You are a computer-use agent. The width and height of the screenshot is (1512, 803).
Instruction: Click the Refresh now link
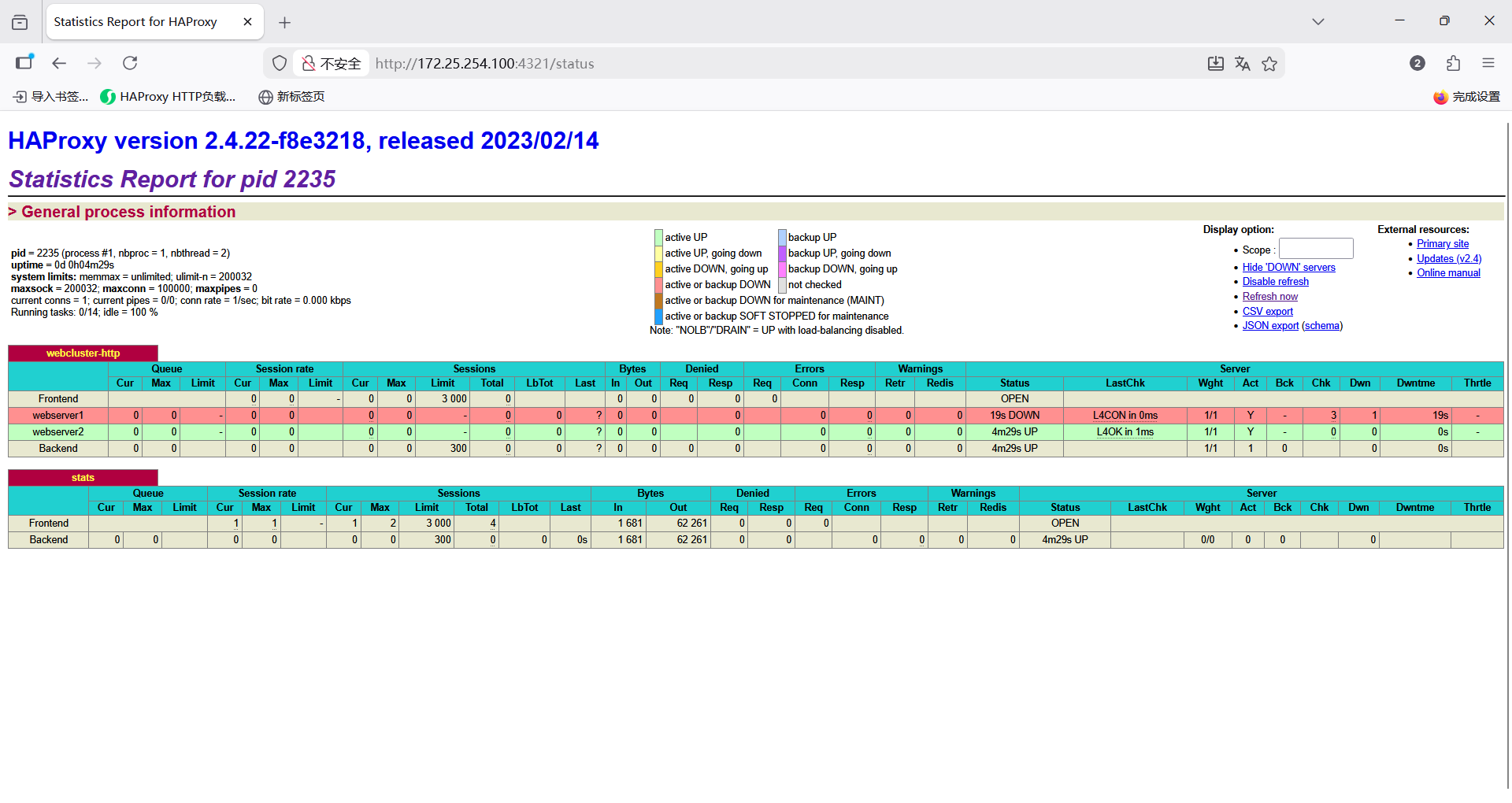coord(1270,297)
